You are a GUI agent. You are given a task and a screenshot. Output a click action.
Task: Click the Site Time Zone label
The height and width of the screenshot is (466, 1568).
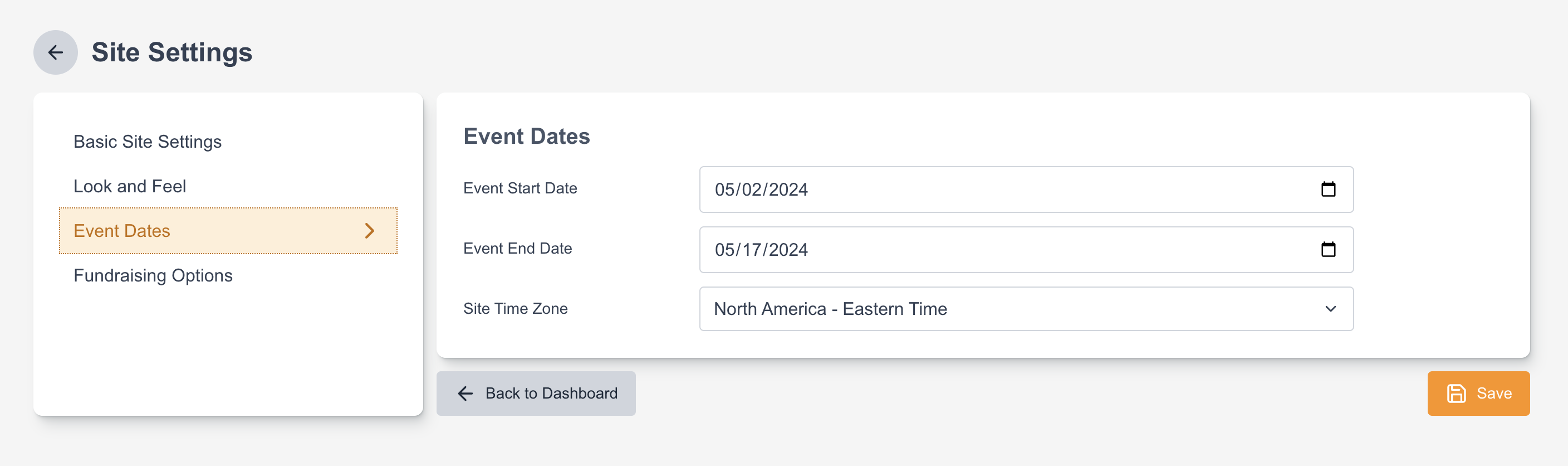pos(515,309)
